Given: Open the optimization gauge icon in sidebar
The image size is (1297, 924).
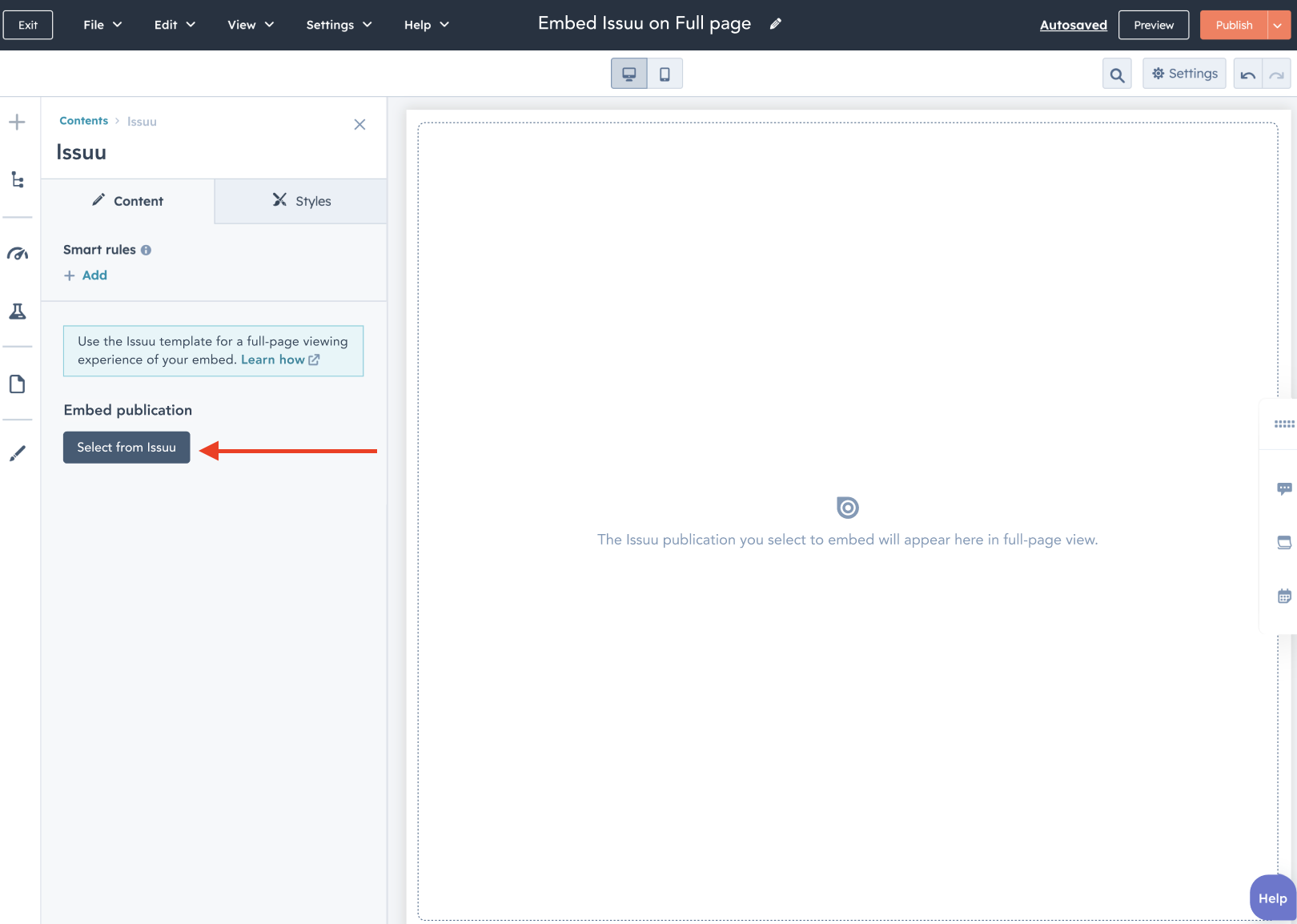Looking at the screenshot, I should 17,254.
